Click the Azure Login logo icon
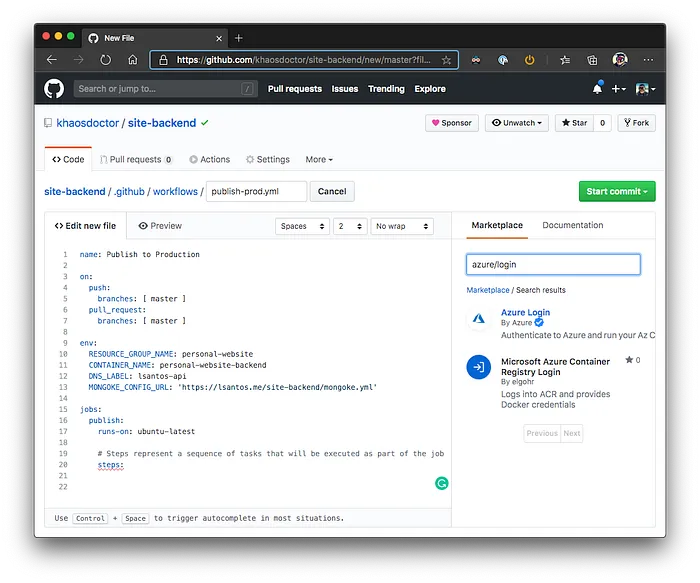The width and height of the screenshot is (700, 583). (479, 318)
